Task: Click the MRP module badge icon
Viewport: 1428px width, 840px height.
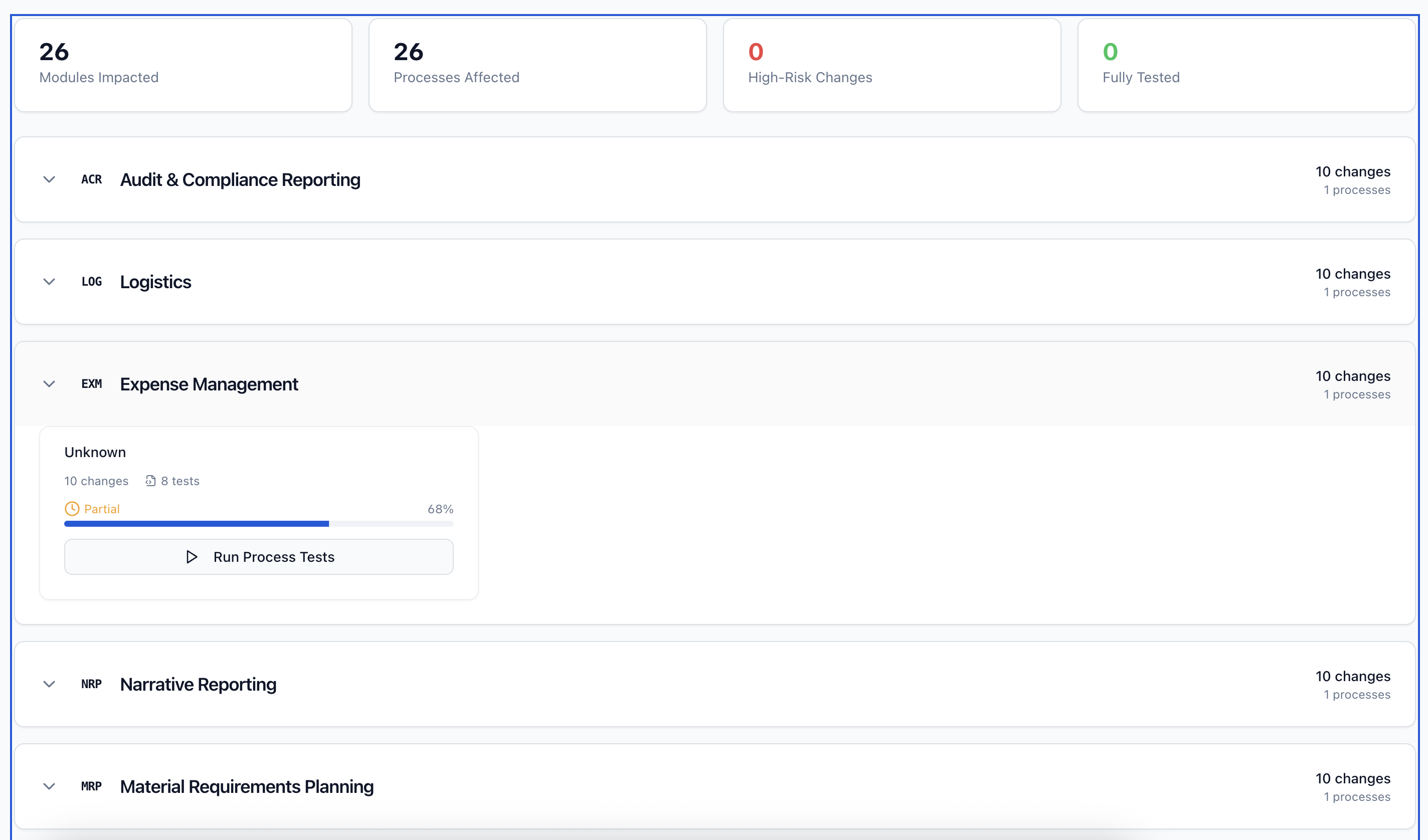Action: pos(91,786)
